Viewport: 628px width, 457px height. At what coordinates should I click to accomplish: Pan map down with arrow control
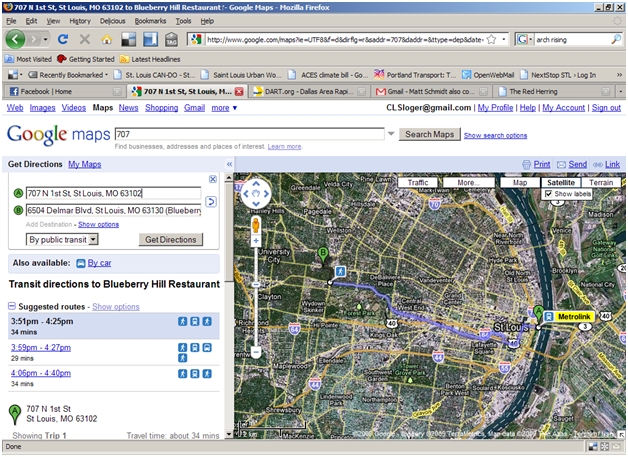coord(256,203)
